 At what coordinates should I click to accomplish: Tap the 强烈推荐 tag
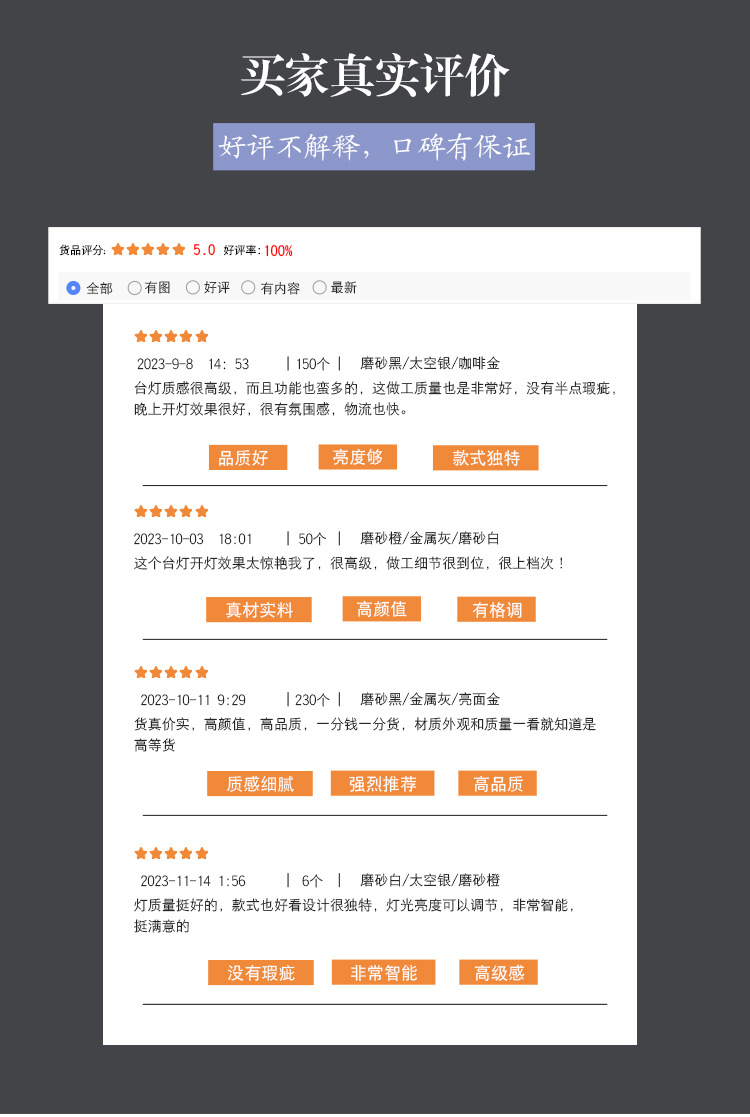tap(382, 784)
